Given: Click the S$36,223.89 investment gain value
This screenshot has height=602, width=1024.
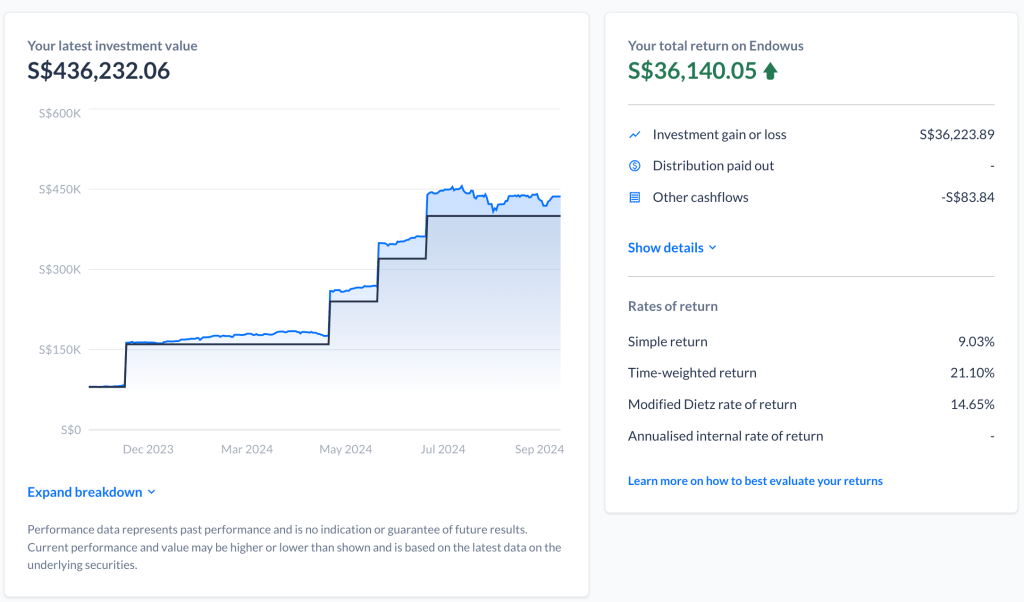Looking at the screenshot, I should (956, 135).
